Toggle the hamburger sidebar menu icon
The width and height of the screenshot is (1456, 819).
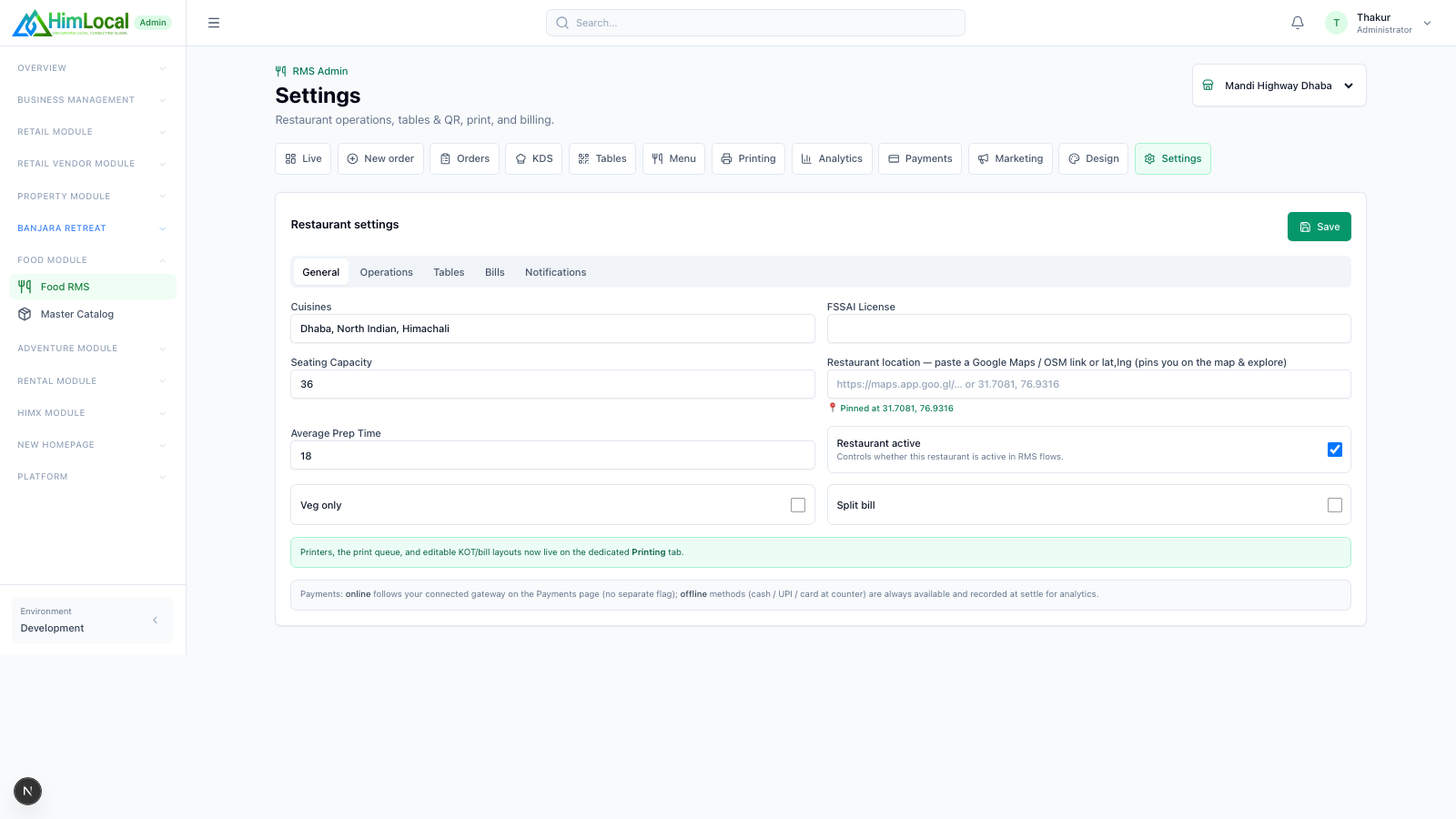214,23
